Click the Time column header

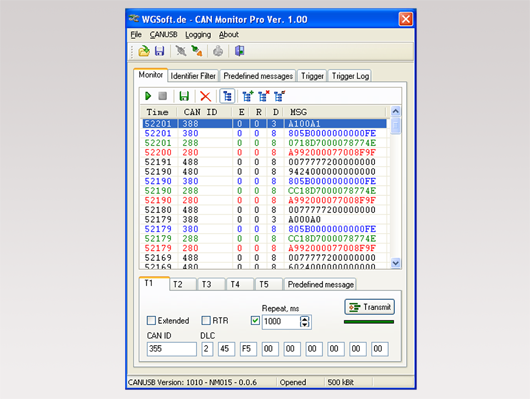coord(158,112)
